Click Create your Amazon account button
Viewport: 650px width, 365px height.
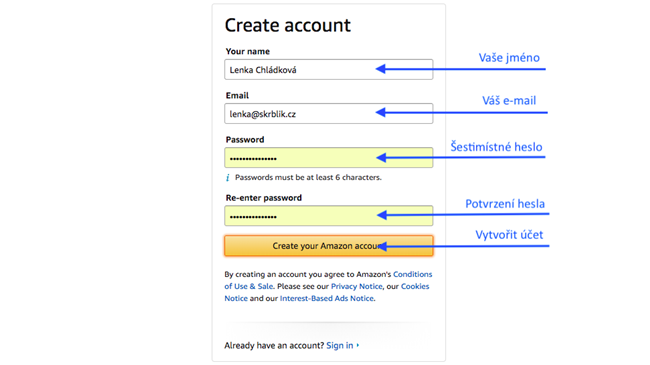click(x=329, y=246)
